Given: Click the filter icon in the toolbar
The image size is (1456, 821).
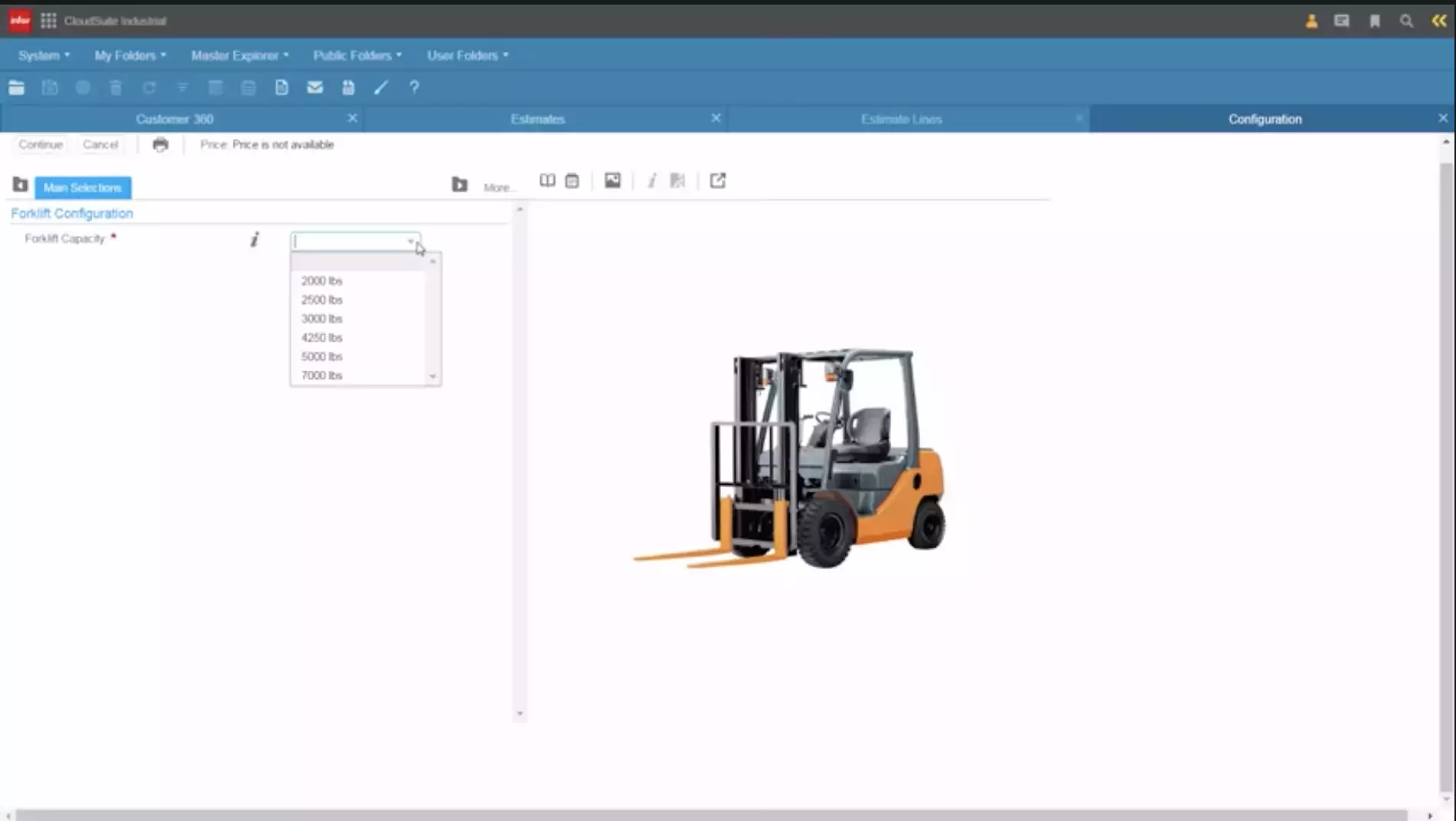Looking at the screenshot, I should (182, 87).
